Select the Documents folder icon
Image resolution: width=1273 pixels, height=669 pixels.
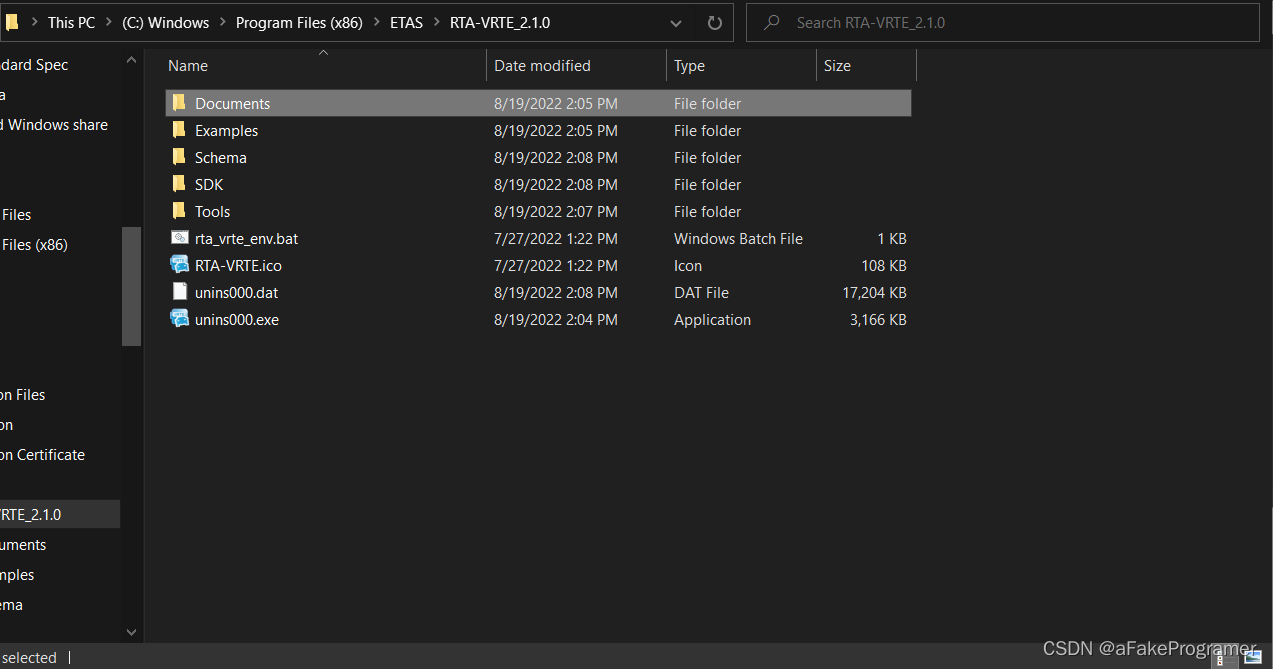pyautogui.click(x=179, y=103)
